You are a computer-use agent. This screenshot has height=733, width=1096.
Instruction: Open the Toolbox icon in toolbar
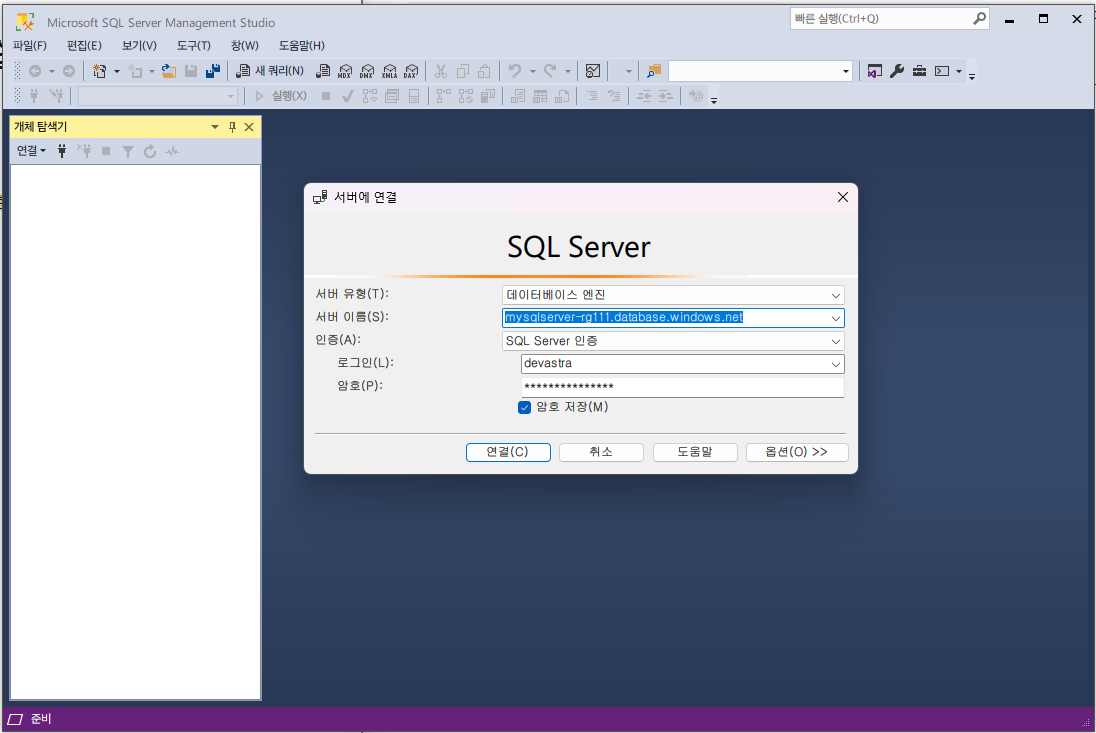point(919,71)
